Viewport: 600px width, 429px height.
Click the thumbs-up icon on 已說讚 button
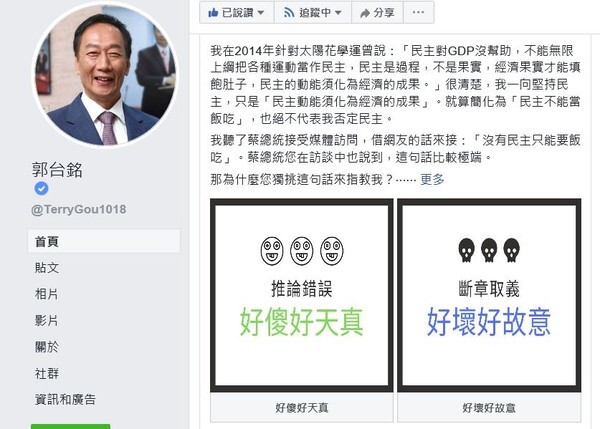coord(213,13)
